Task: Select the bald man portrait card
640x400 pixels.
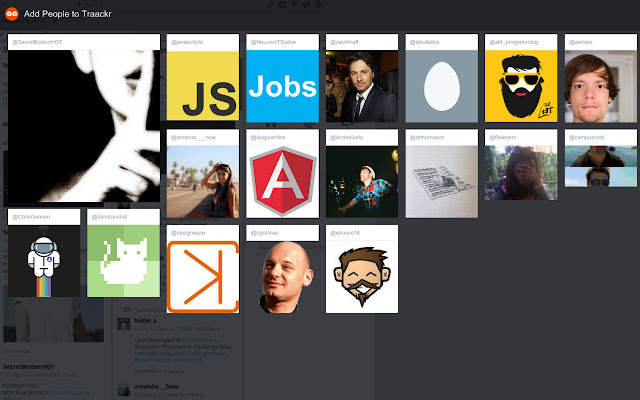Action: [282, 277]
